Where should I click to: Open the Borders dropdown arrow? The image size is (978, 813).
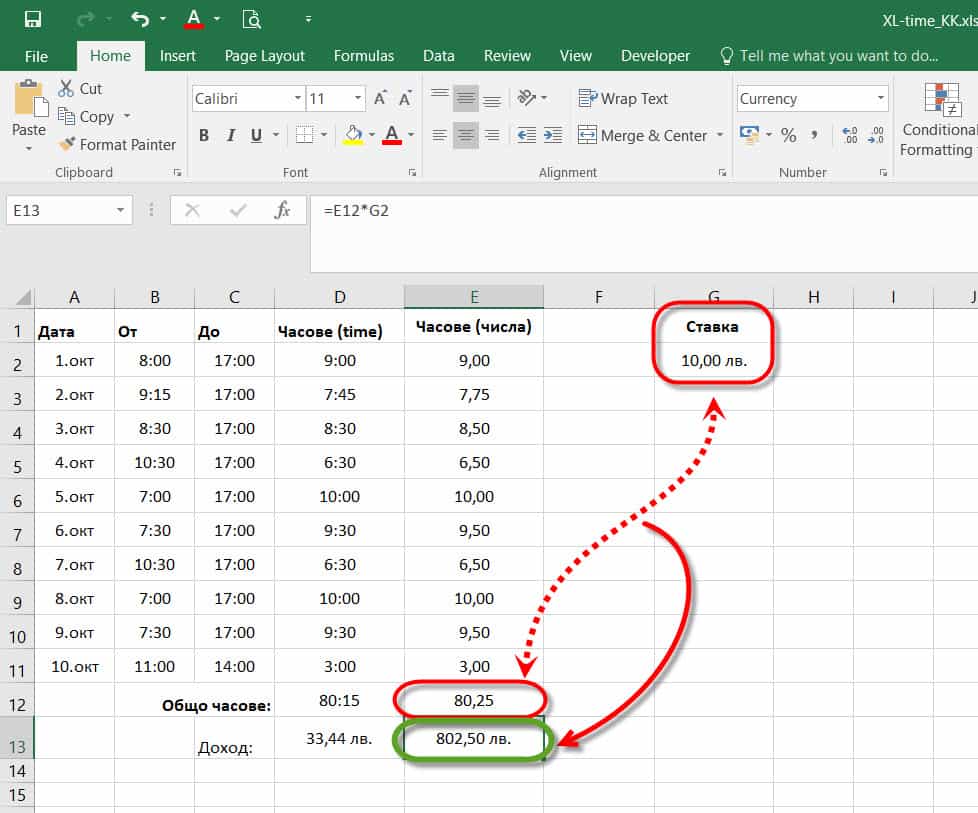pos(324,135)
